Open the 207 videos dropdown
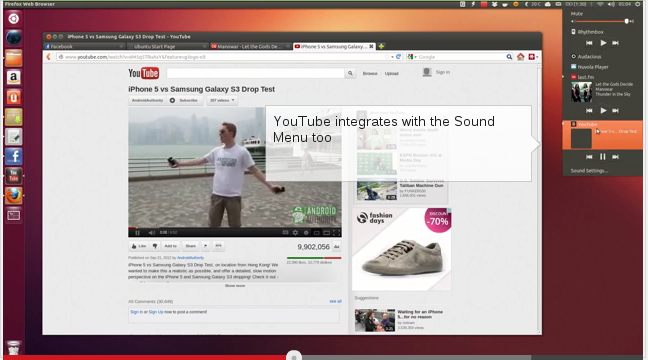Image resolution: width=648 pixels, height=360 pixels. coord(222,100)
